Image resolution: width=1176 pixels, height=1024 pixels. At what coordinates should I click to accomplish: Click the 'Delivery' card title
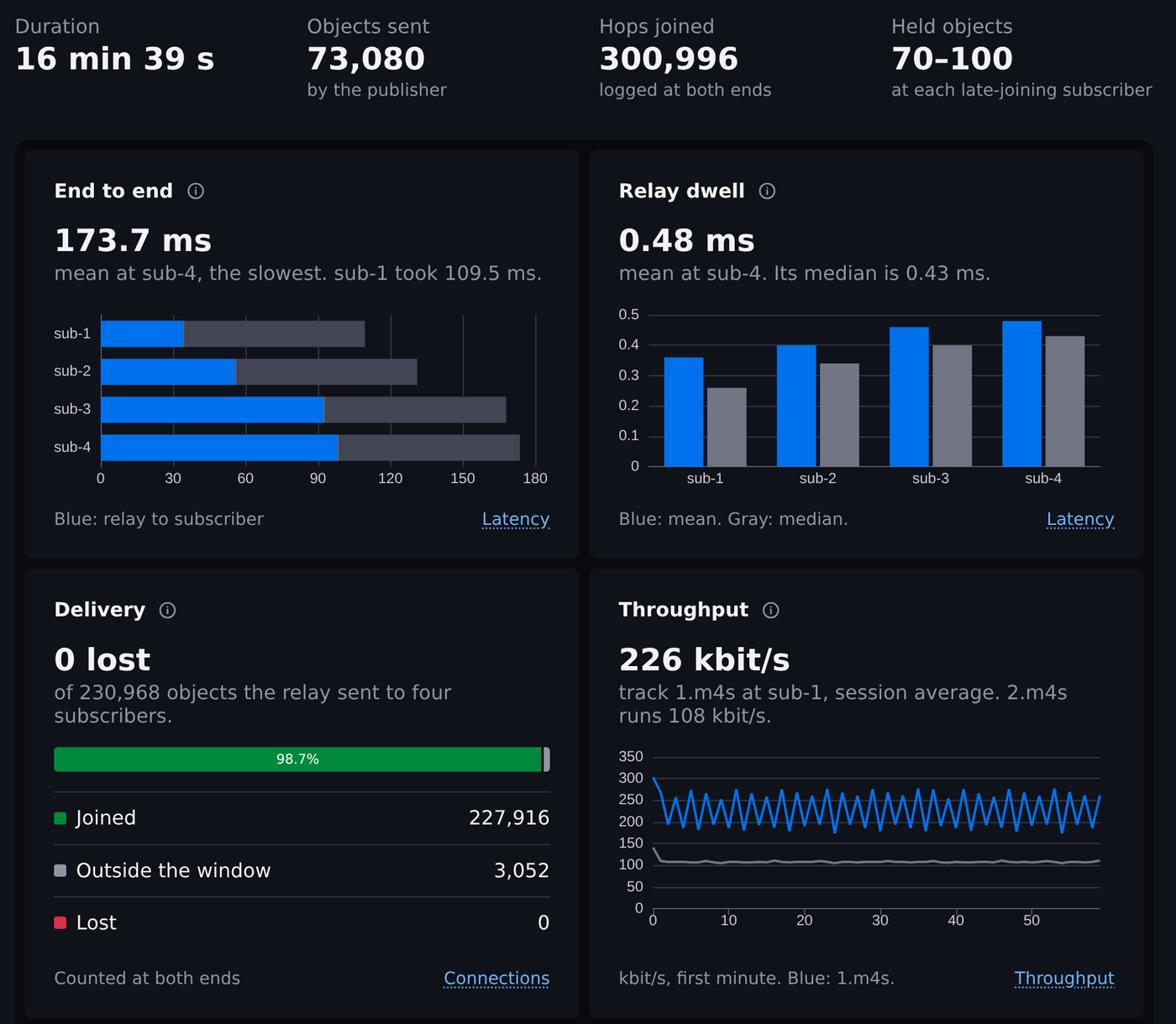pyautogui.click(x=100, y=610)
